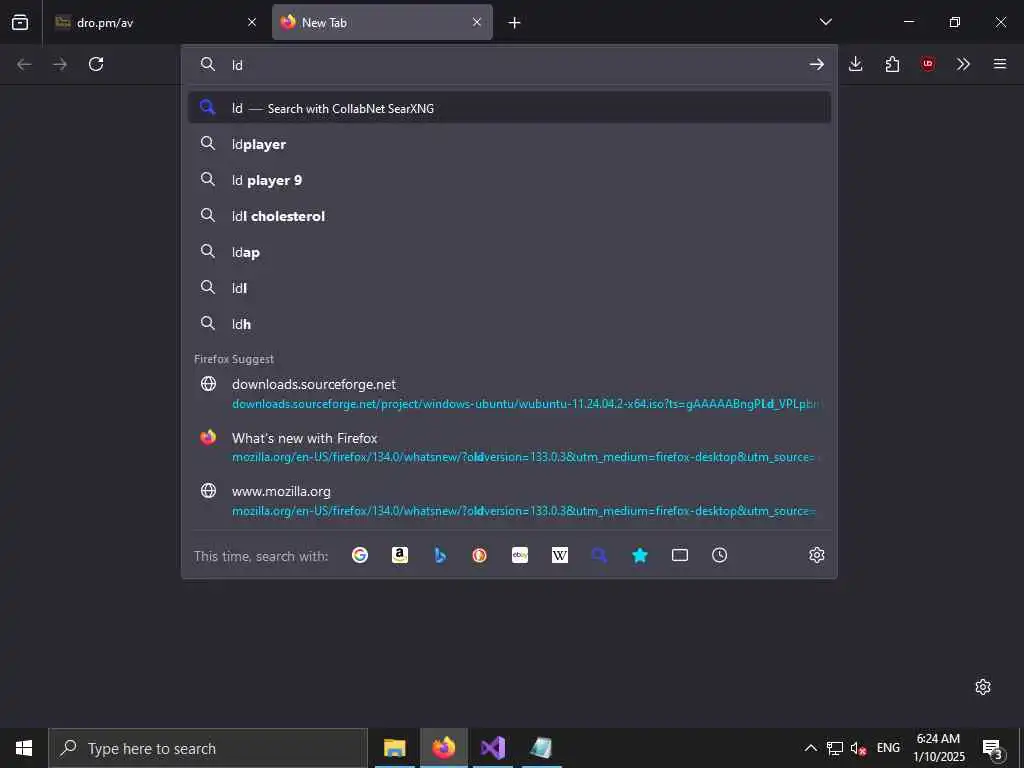The width and height of the screenshot is (1024, 768).
Task: Open new tab page personalize gear
Action: point(983,687)
